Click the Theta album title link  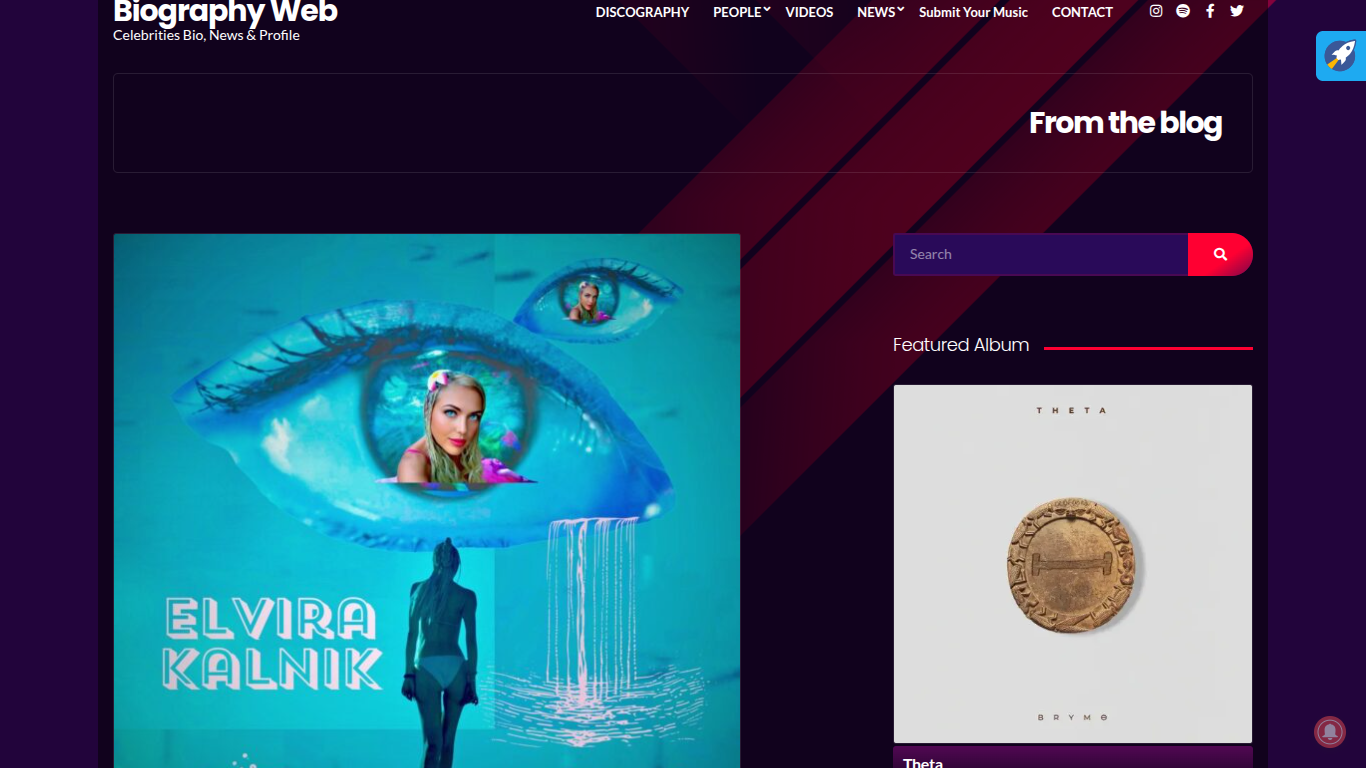(923, 762)
